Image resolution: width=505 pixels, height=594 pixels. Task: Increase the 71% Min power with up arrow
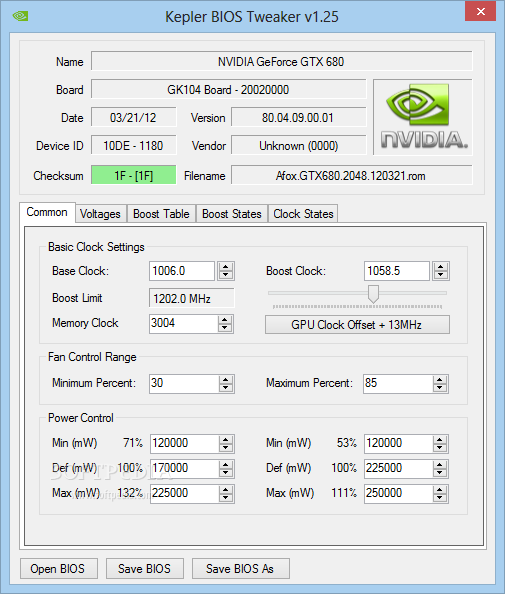tap(226, 440)
